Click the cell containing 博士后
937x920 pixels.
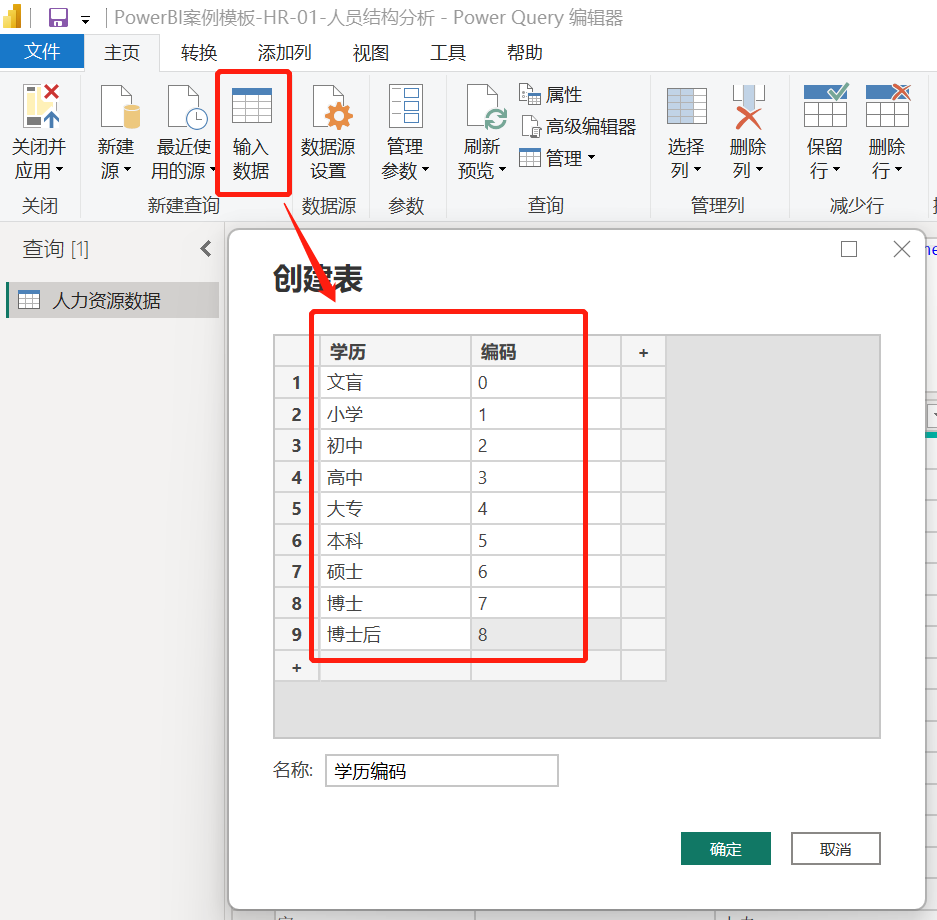(x=396, y=634)
